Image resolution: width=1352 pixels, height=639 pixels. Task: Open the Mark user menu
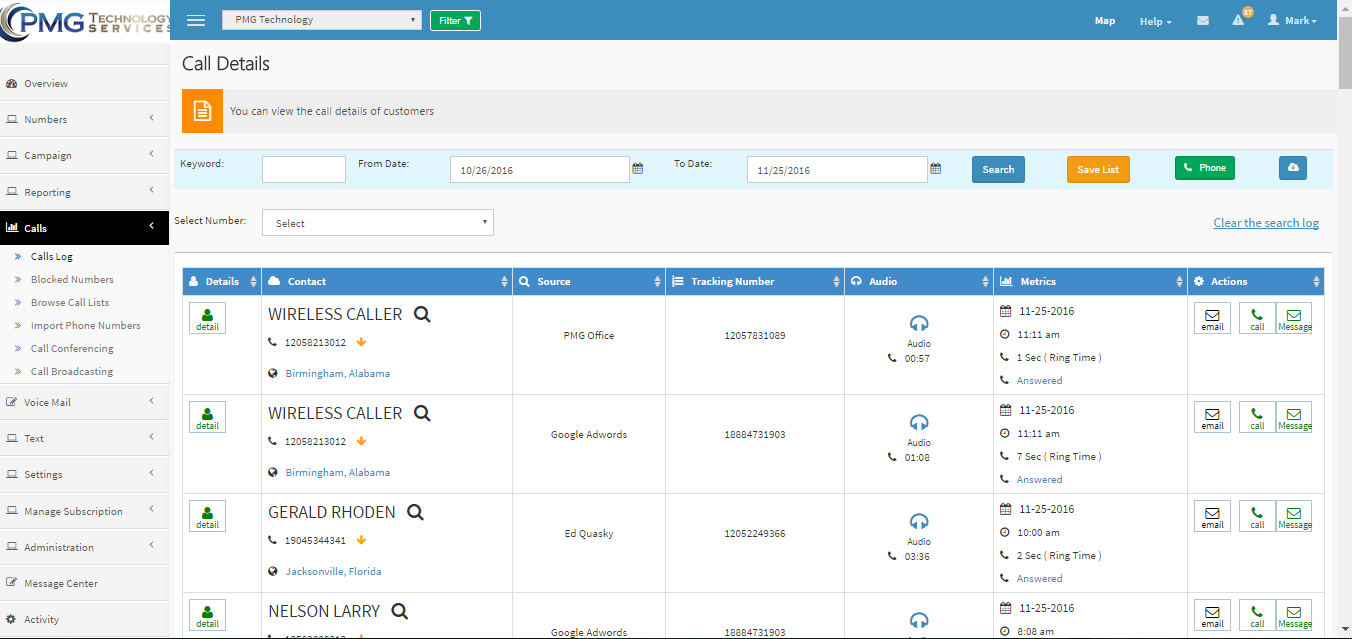1292,20
